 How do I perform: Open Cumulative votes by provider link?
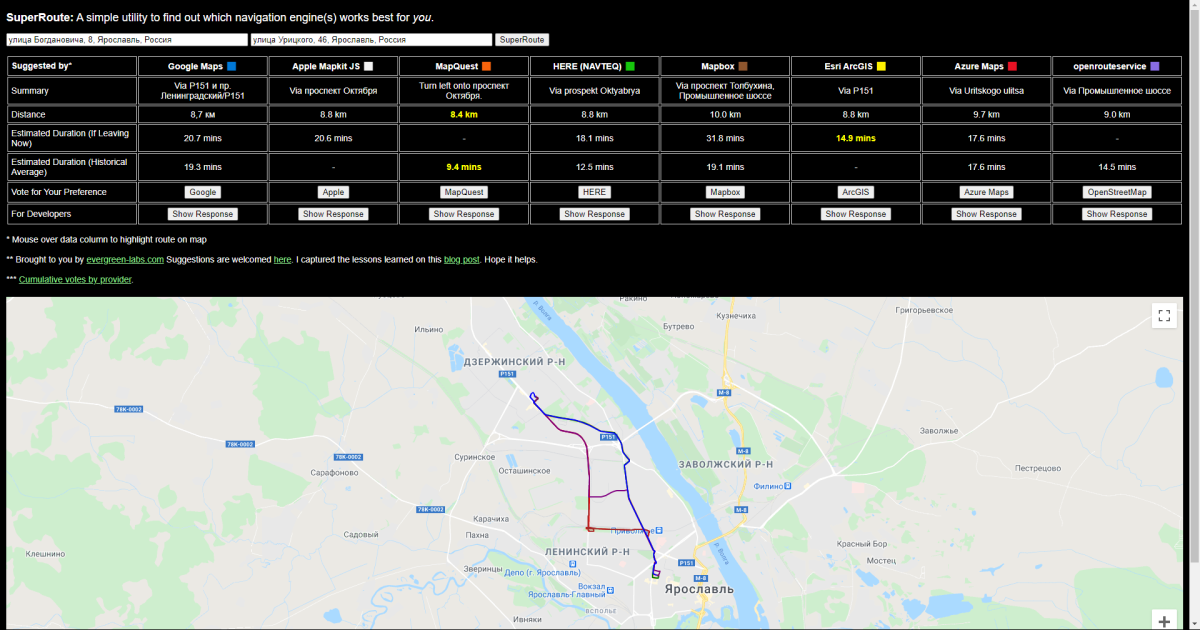point(75,280)
